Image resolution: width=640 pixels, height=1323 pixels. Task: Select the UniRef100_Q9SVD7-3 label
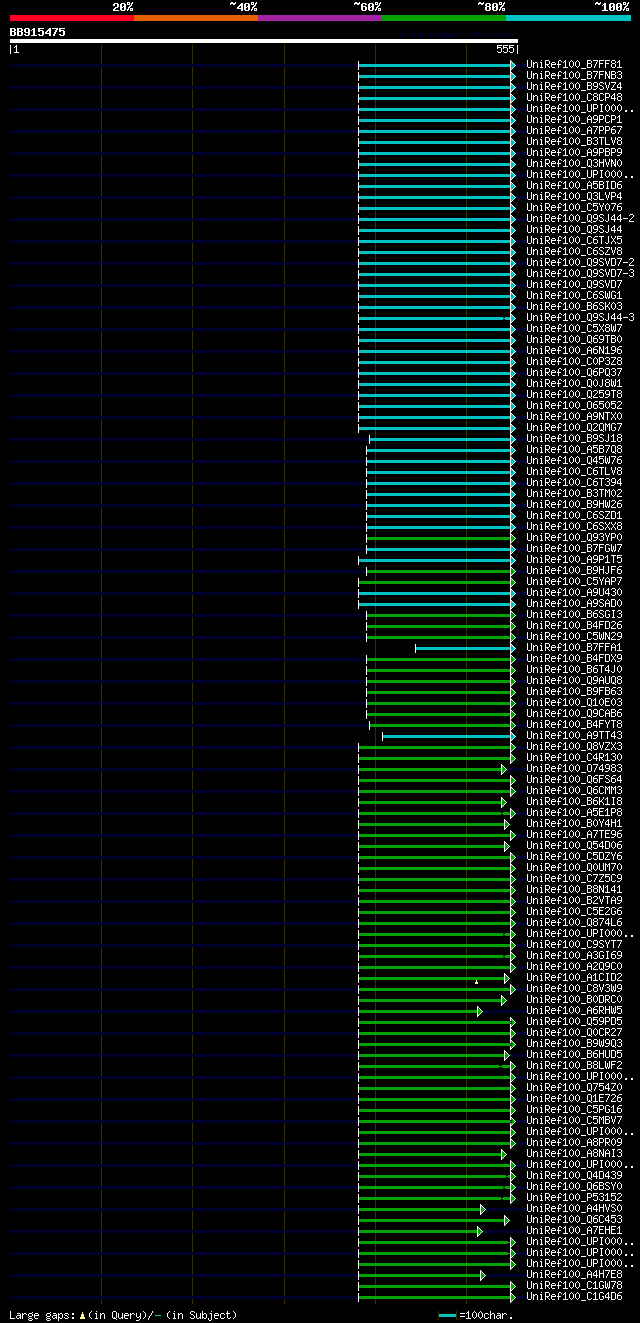click(x=580, y=273)
